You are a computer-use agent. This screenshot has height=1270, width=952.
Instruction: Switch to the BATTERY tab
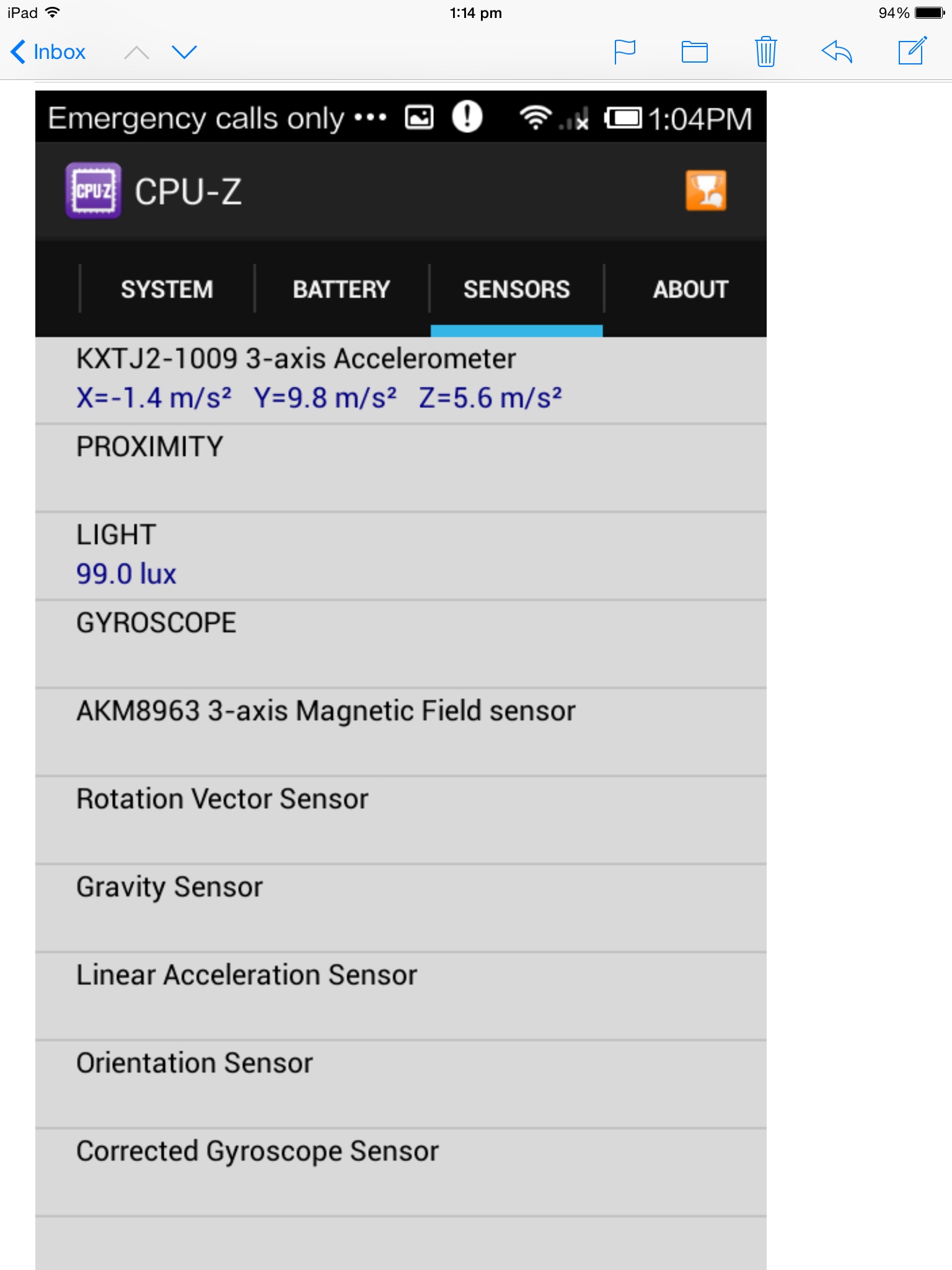click(342, 290)
